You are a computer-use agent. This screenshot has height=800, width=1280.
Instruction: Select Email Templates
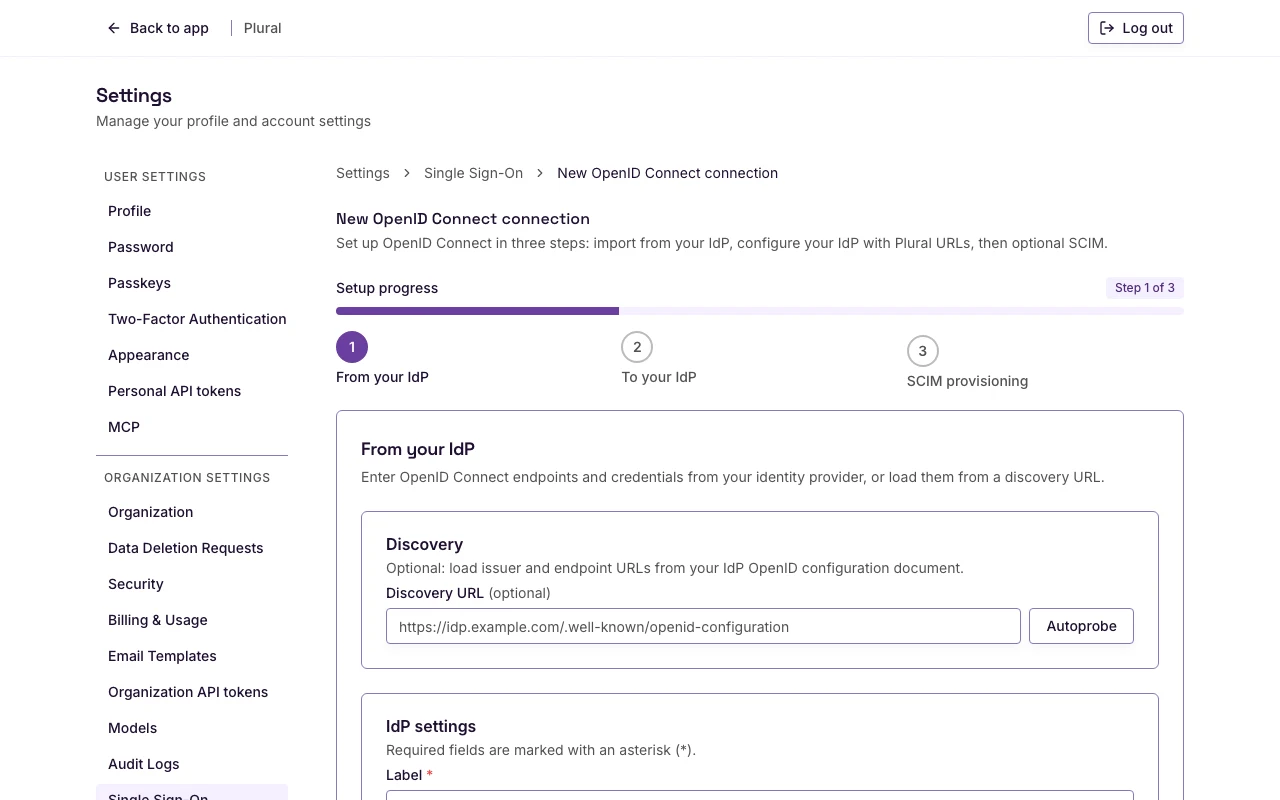(x=192, y=656)
